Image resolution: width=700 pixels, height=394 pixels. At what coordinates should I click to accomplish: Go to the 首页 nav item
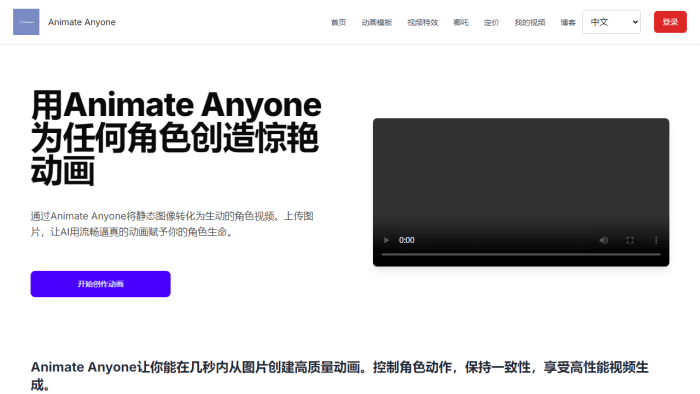(x=338, y=22)
